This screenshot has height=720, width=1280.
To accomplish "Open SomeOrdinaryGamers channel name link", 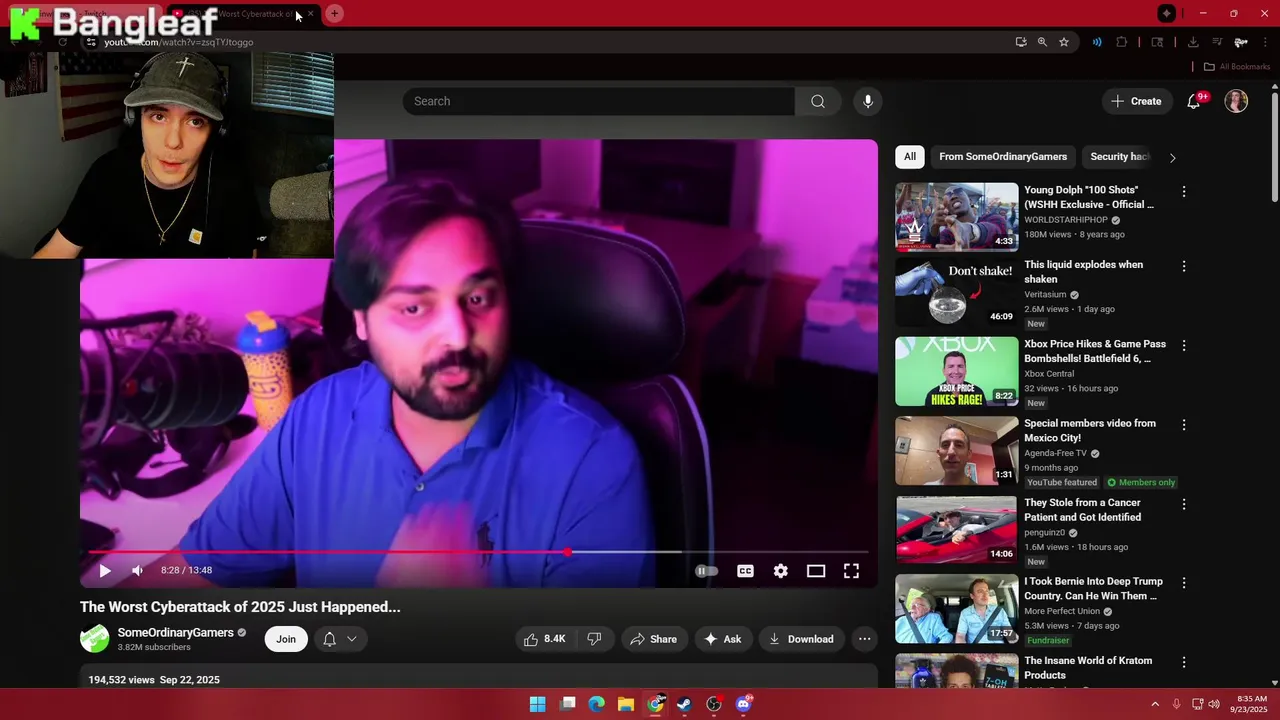I will [x=175, y=633].
